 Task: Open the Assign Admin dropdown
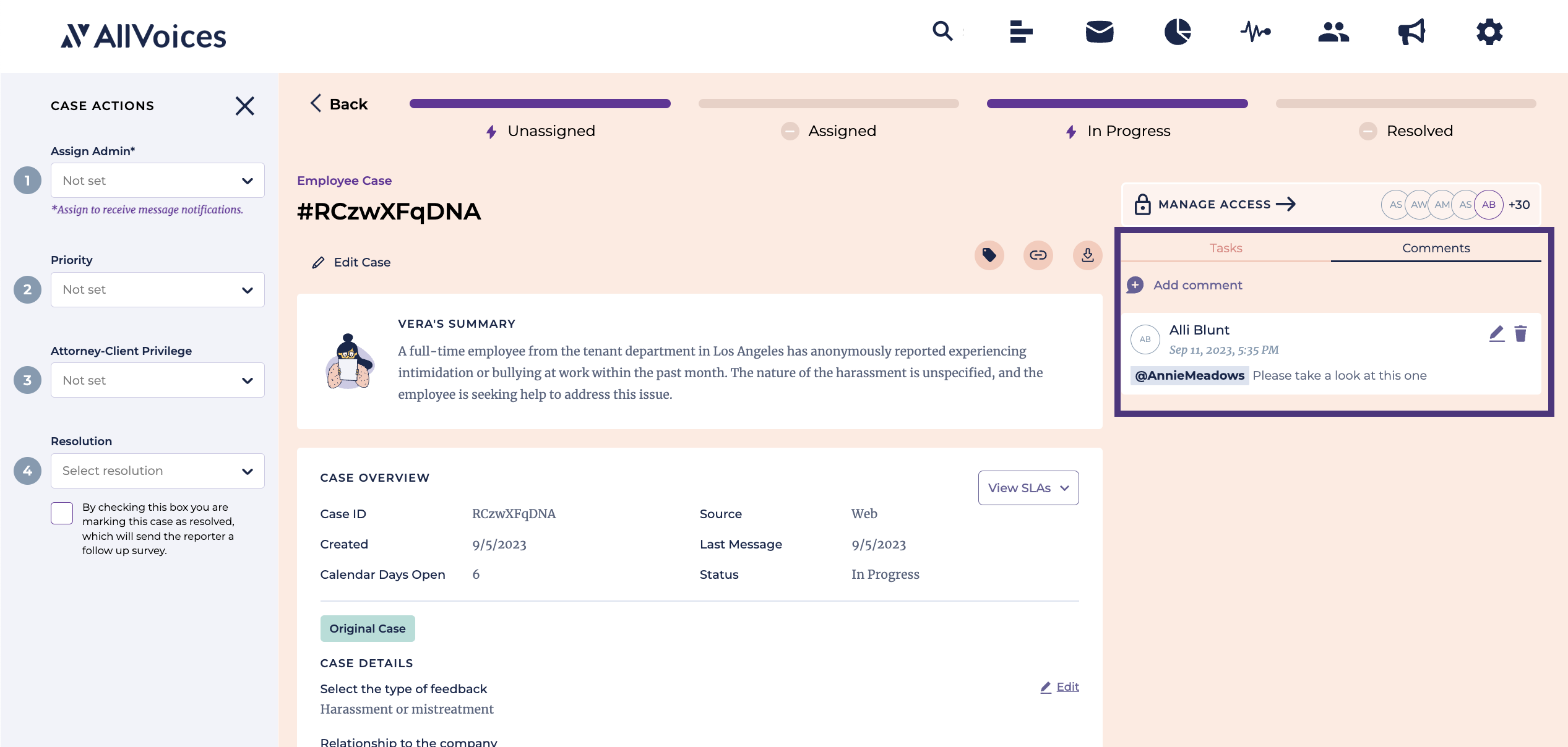coord(158,181)
